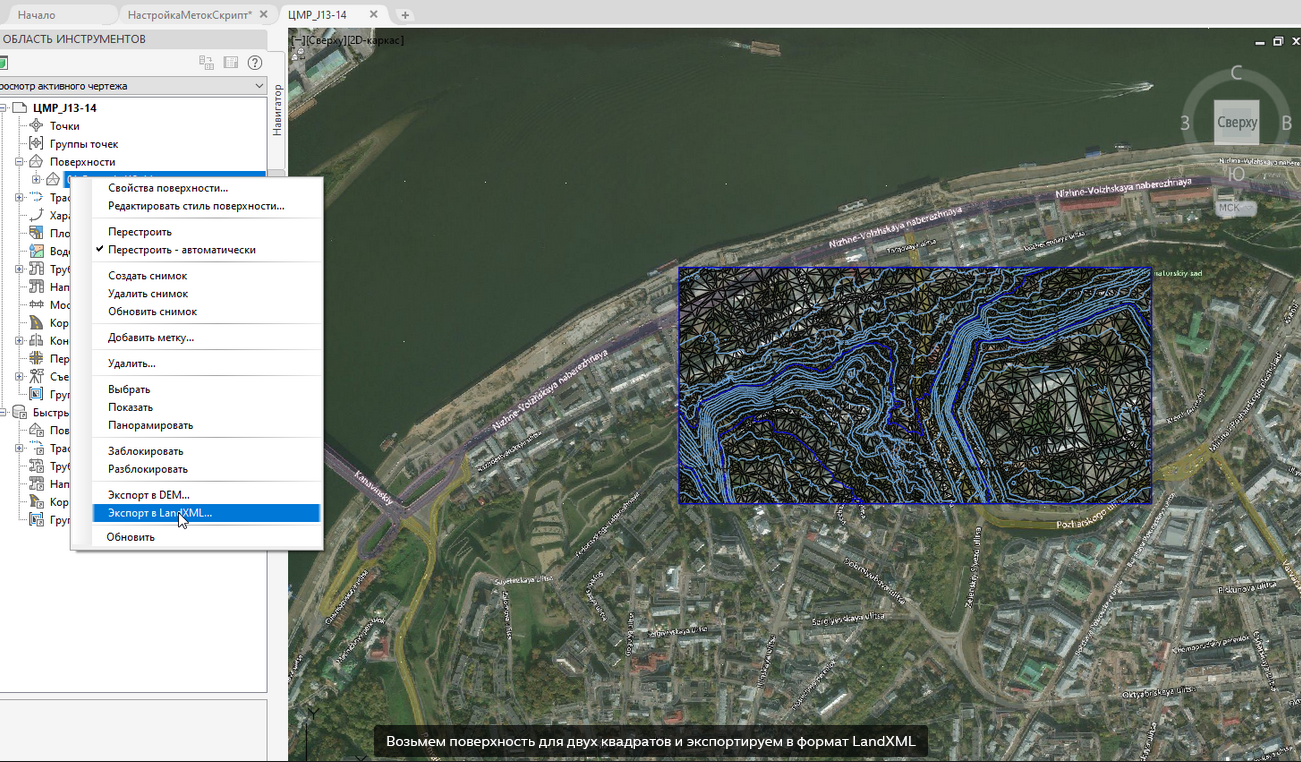Open the Просмотр активного чертежа dropdown
This screenshot has height=762, width=1301.
(259, 86)
